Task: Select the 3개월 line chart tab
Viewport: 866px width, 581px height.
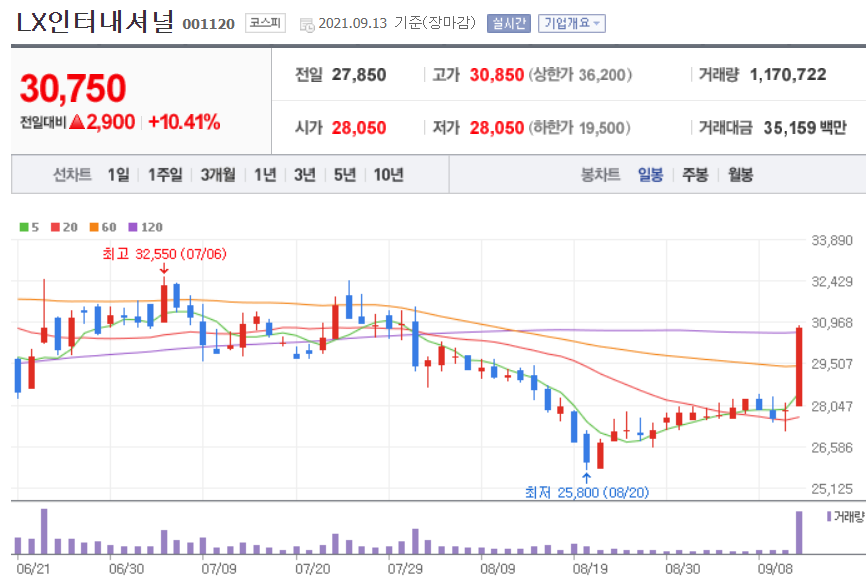Action: (x=218, y=175)
